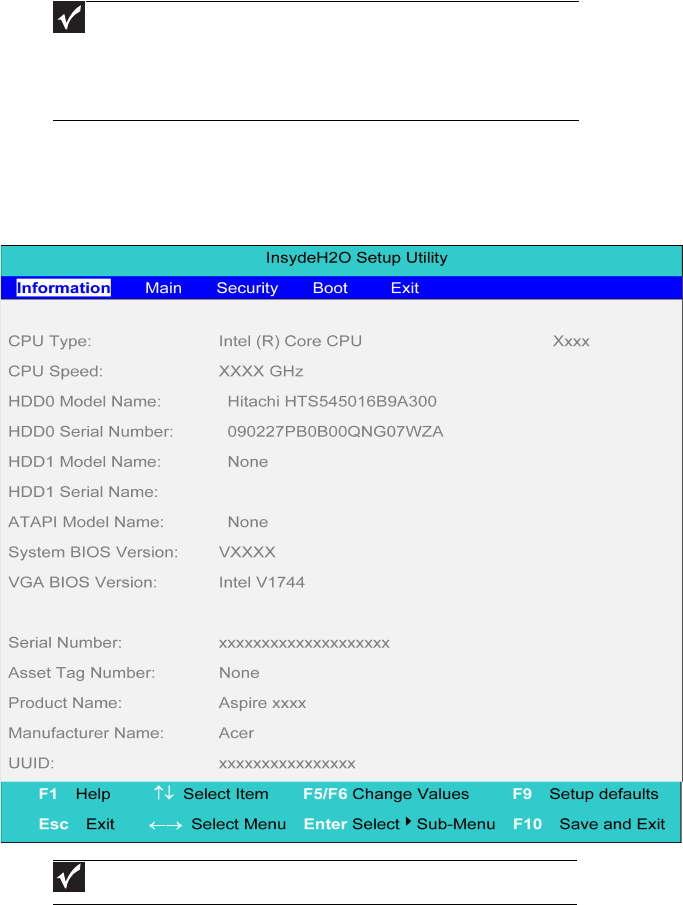
Task: Click the HDD1 Model Name 'None' value
Action: tap(248, 462)
